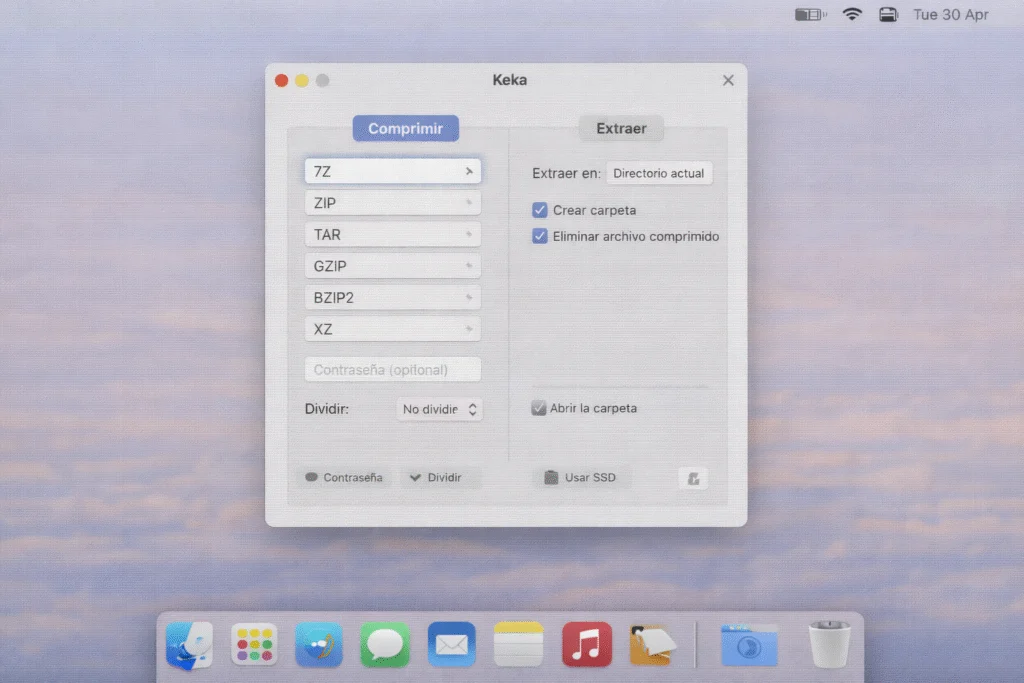The height and width of the screenshot is (683, 1024).
Task: Click the icon button beside Usar SSD
Action: (692, 478)
